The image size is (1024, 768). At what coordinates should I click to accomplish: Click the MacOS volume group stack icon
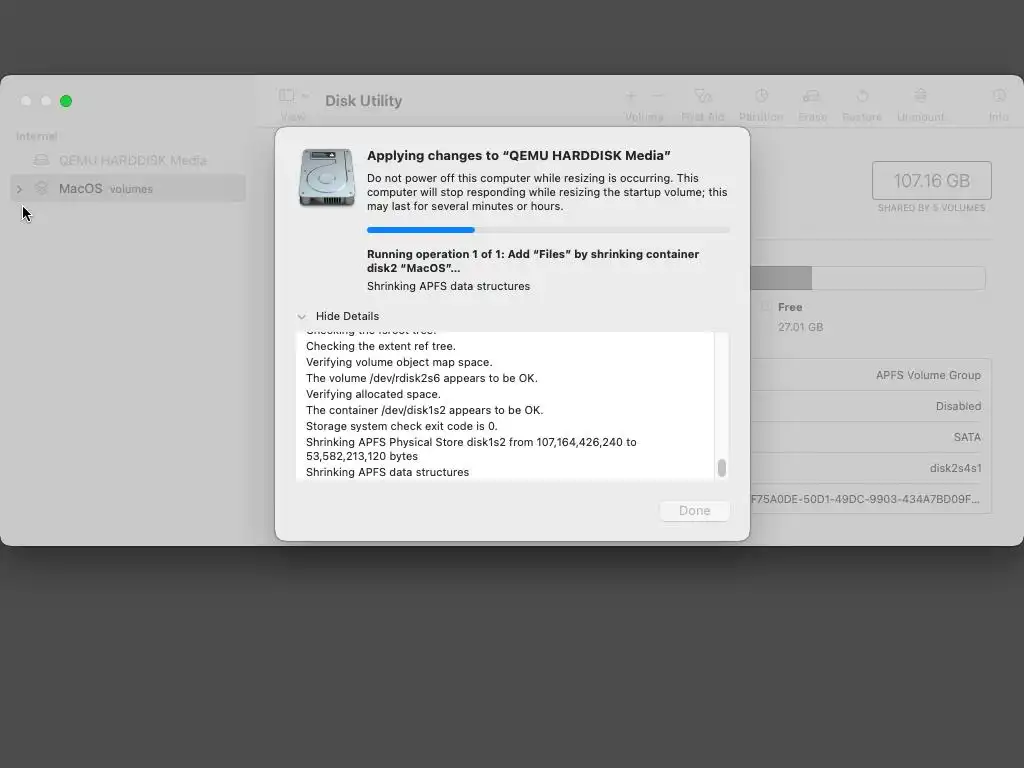pos(41,188)
